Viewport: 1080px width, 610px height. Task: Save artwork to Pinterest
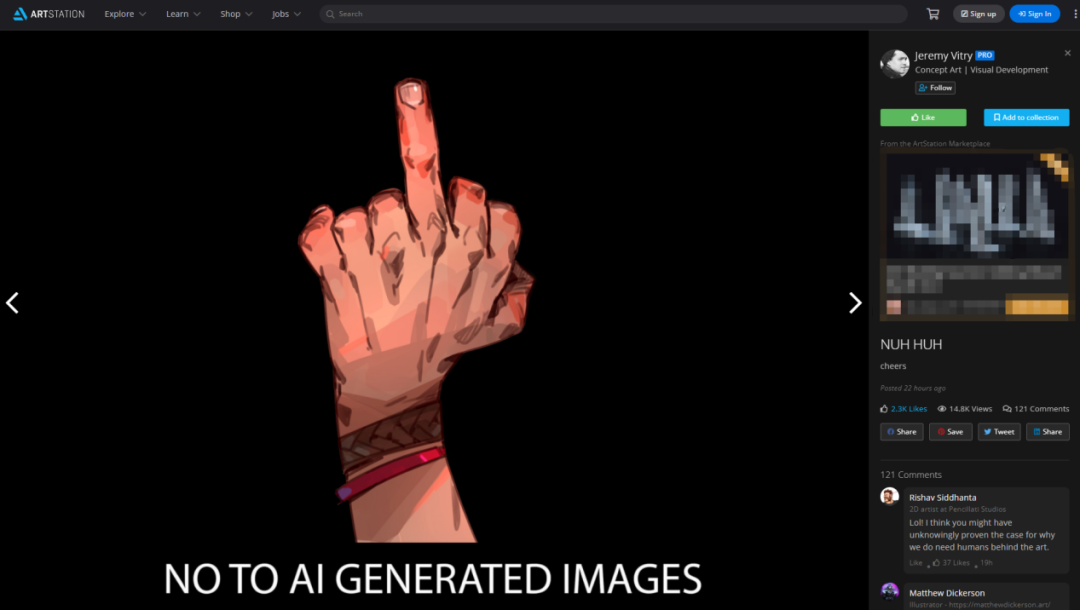pyautogui.click(x=951, y=432)
